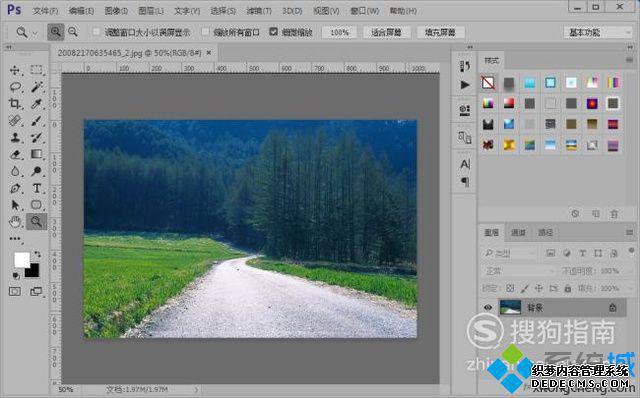Uncheck the 细微缩放 checkbox

[273, 31]
